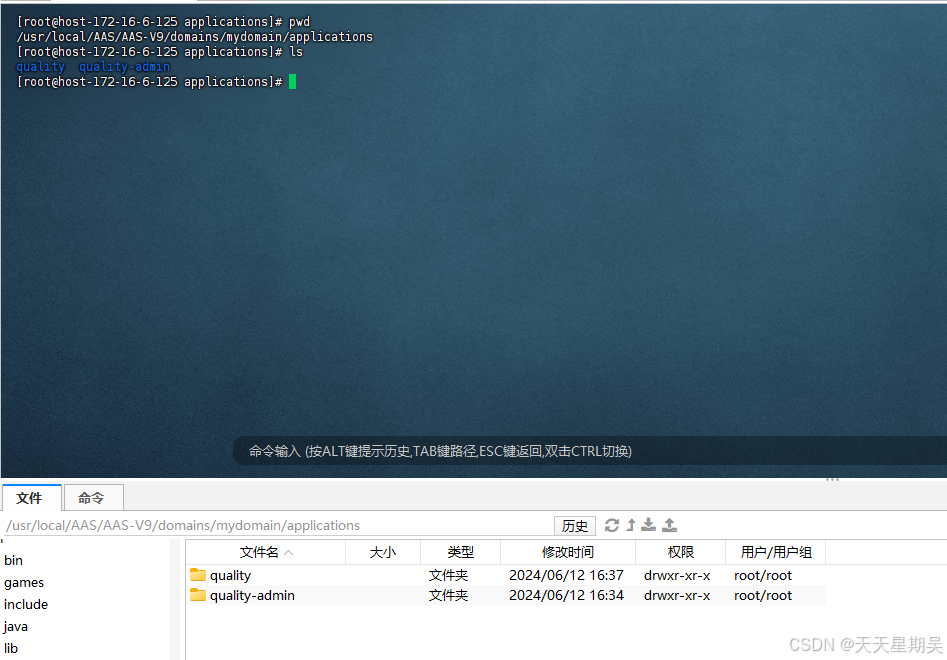The image size is (947, 660).
Task: Click the blue quality entry in terminal output
Action: pos(39,66)
